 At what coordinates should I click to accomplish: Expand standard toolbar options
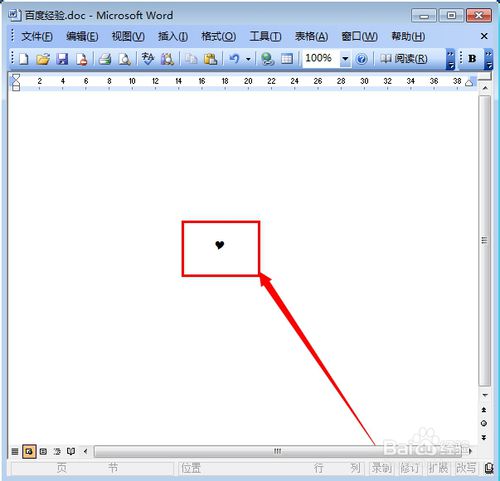[x=450, y=59]
